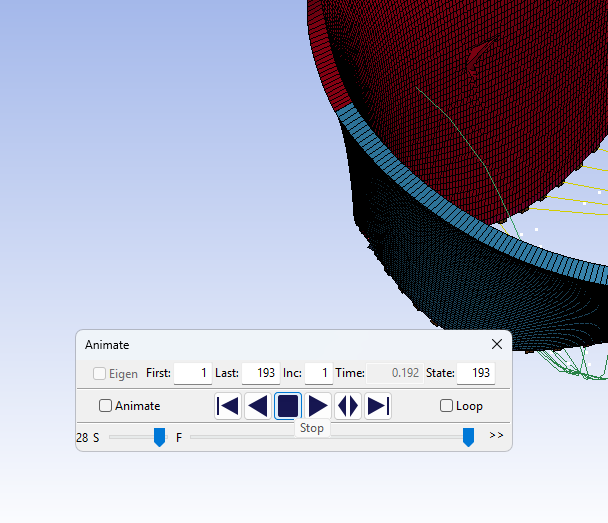Select the Inc increment input field
Screen dimensions: 608x523
tap(318, 373)
